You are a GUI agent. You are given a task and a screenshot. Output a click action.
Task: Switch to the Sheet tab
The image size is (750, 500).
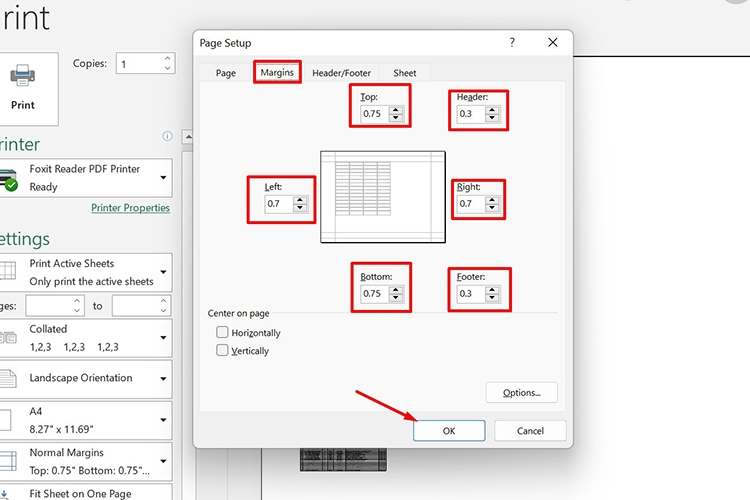coord(405,73)
